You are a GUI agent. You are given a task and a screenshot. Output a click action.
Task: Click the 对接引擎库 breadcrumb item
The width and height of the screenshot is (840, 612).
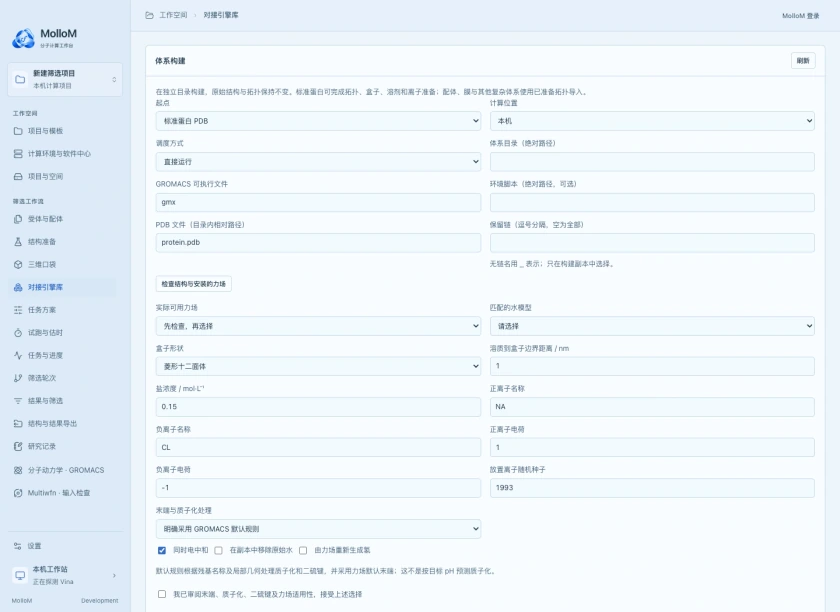221,15
